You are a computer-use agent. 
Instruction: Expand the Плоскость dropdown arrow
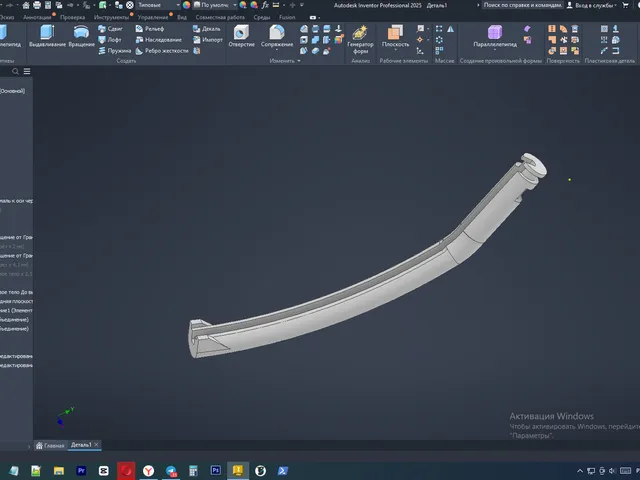395,50
